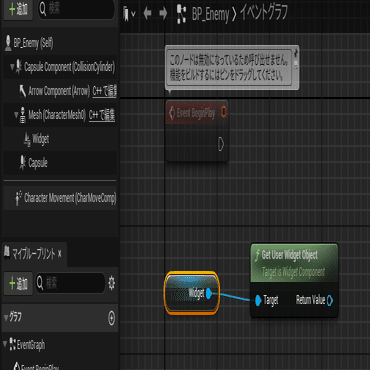Image resolution: width=370 pixels, height=370 pixels.
Task: Click the BP_Enemy breadcrumb
Action: point(210,15)
